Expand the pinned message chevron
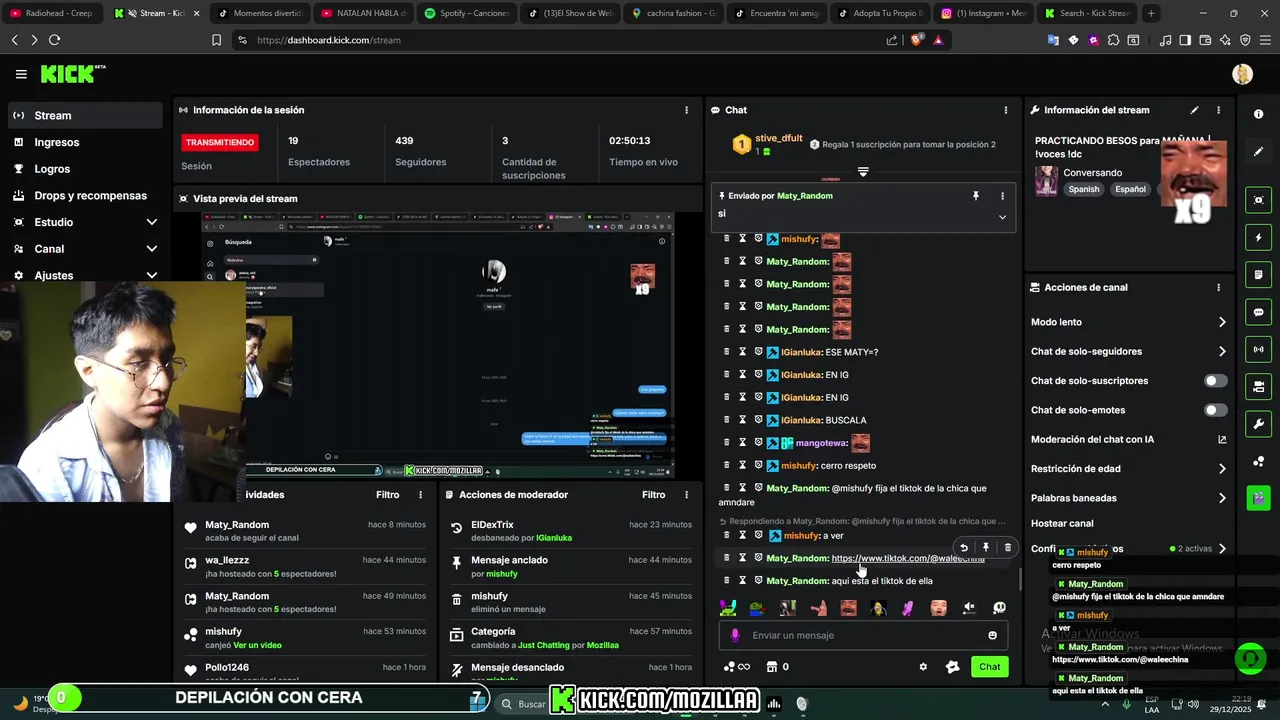Screen dimensions: 1280x720 pos(1002,217)
